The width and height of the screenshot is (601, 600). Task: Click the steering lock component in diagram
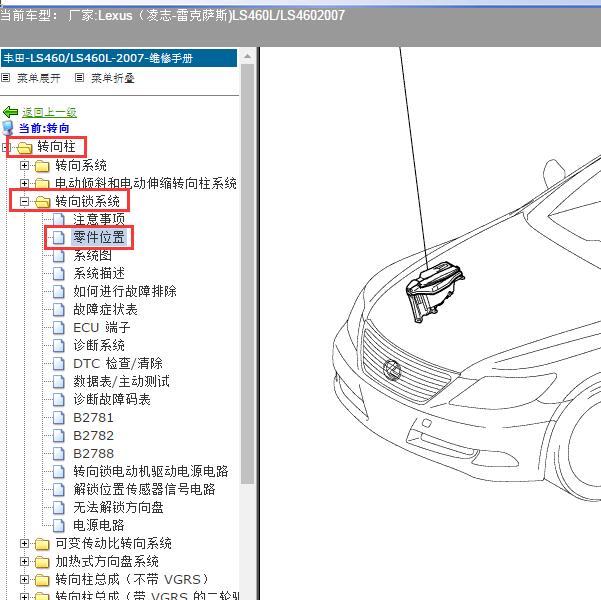coord(435,291)
